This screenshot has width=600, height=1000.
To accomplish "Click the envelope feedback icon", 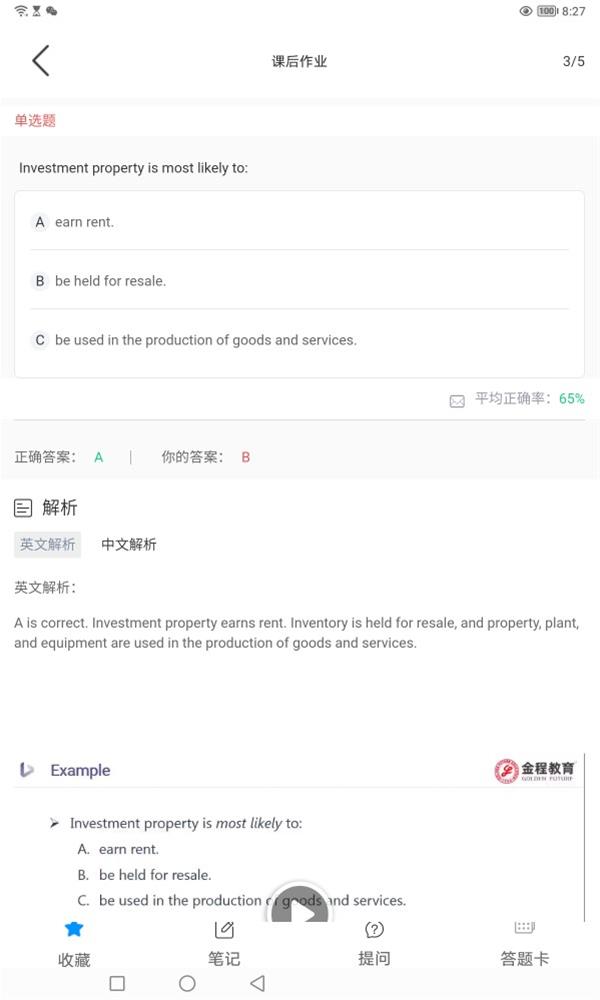I will pyautogui.click(x=457, y=401).
